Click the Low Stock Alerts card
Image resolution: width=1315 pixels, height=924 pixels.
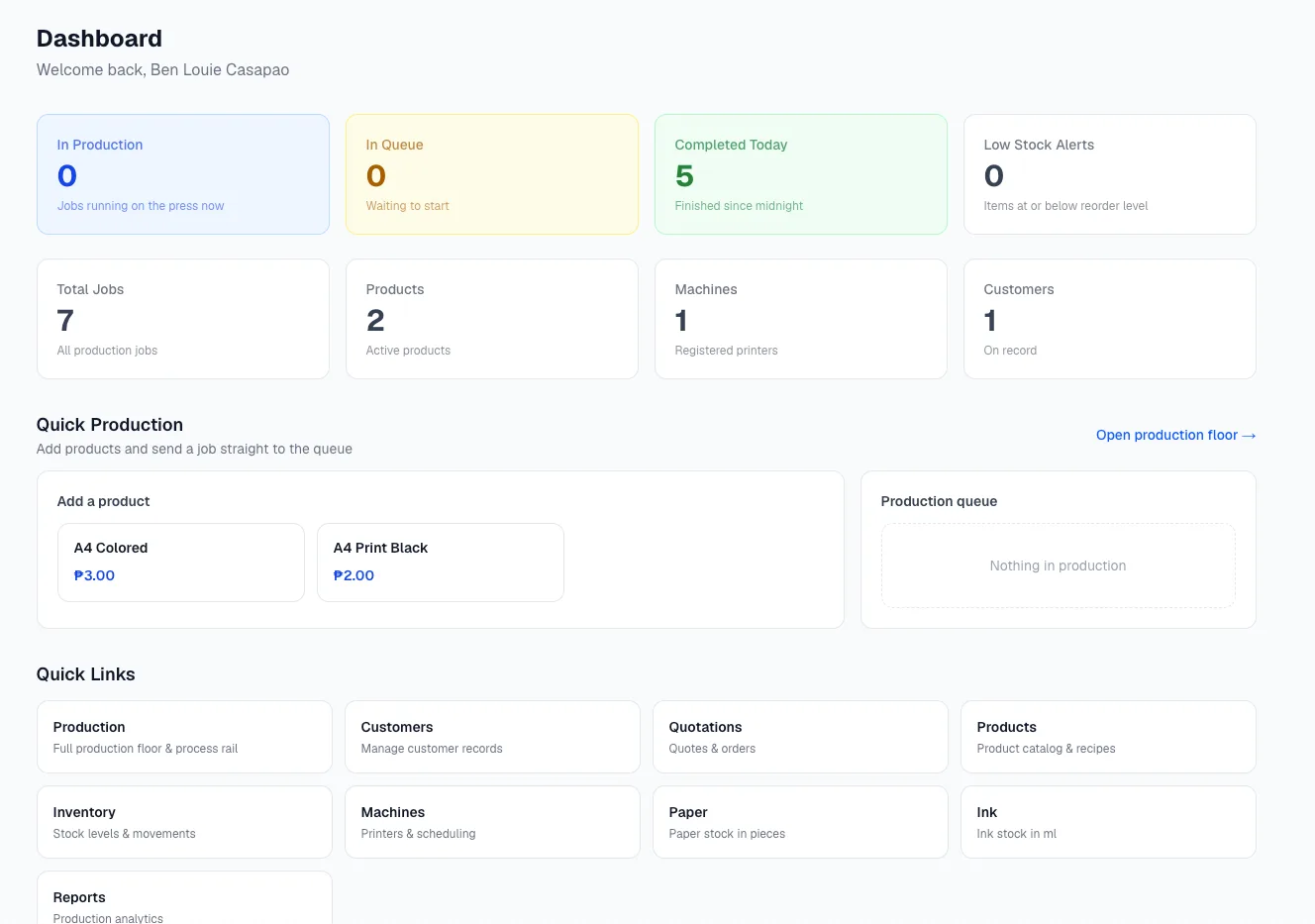pyautogui.click(x=1110, y=174)
